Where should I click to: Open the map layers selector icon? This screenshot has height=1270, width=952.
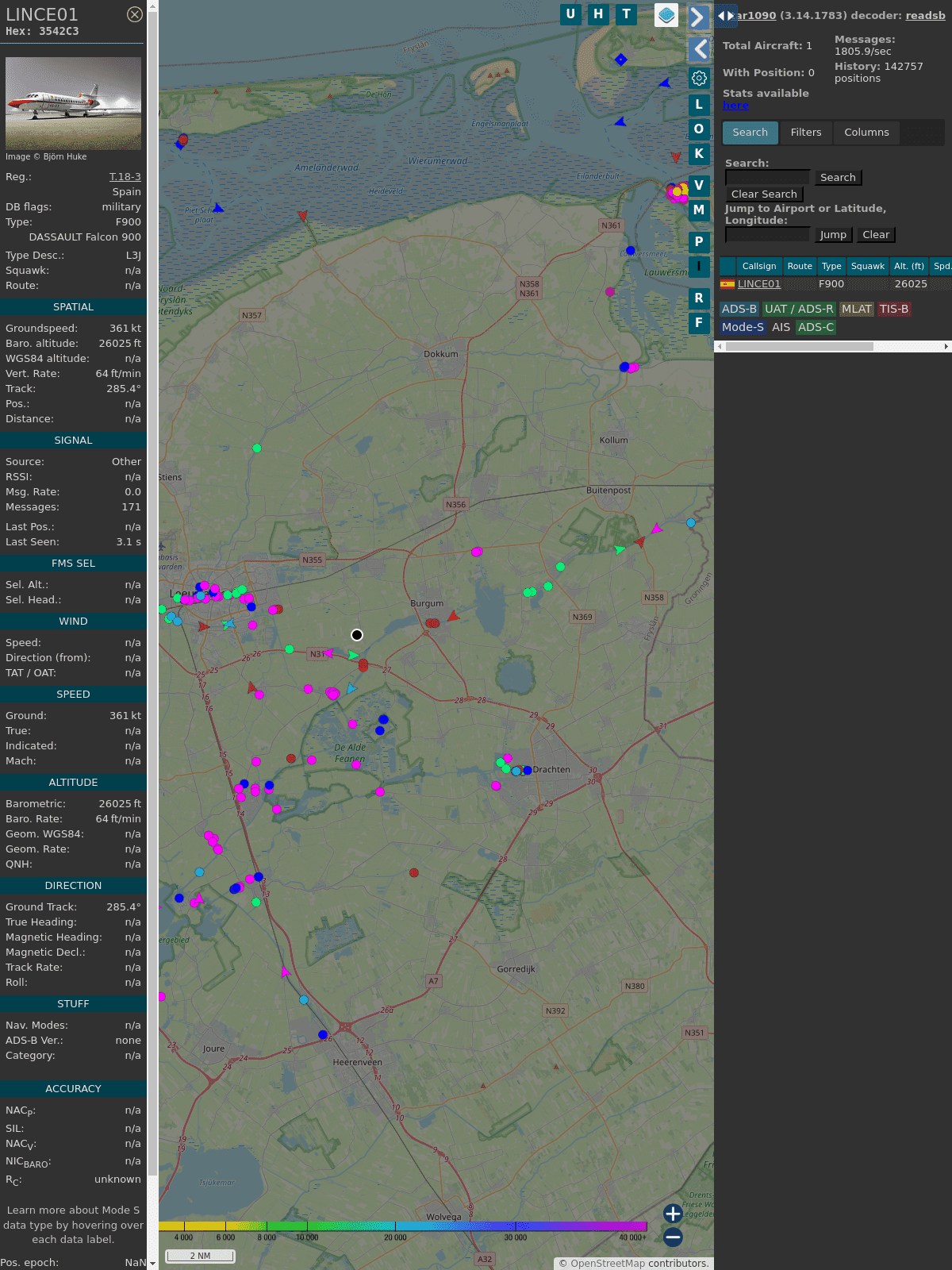pyautogui.click(x=666, y=15)
